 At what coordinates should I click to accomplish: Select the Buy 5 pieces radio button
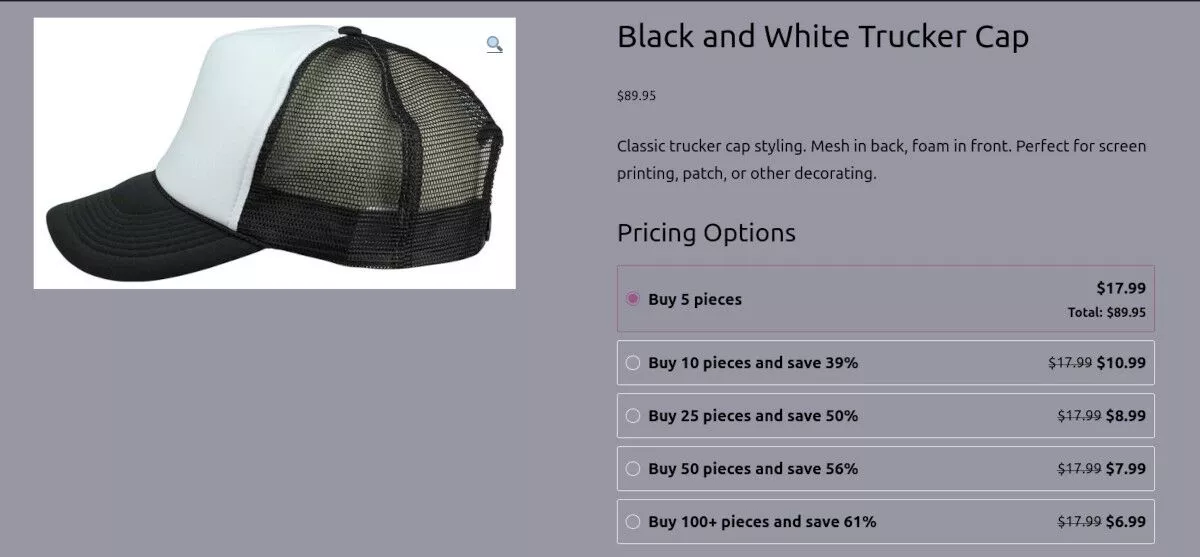pos(633,299)
